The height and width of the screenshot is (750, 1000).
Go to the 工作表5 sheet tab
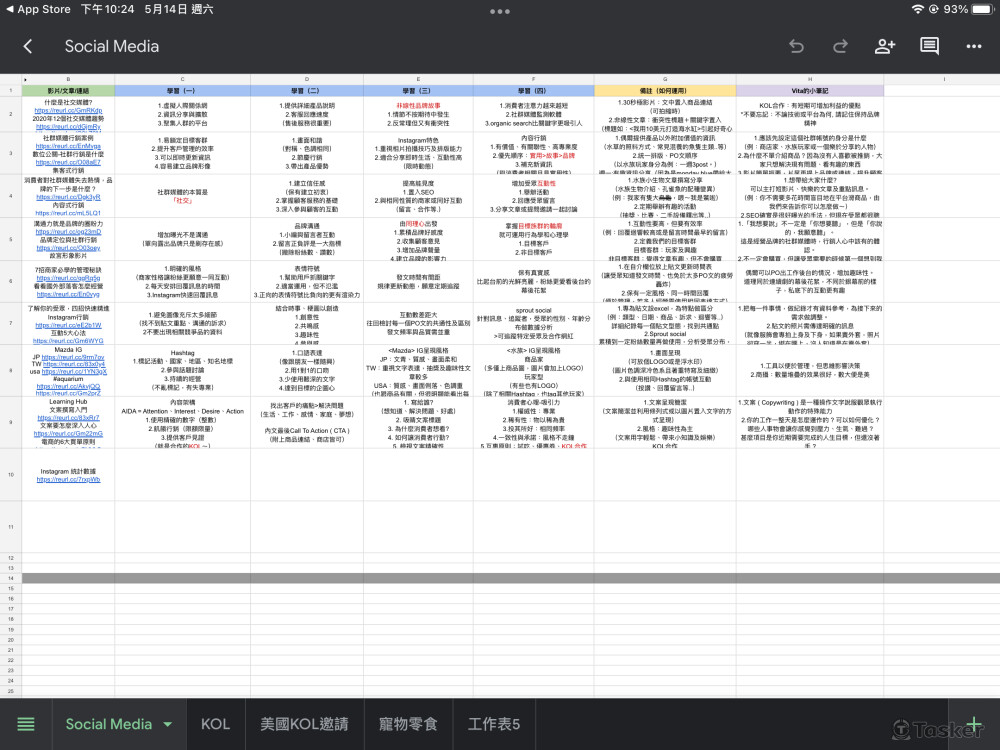point(494,724)
